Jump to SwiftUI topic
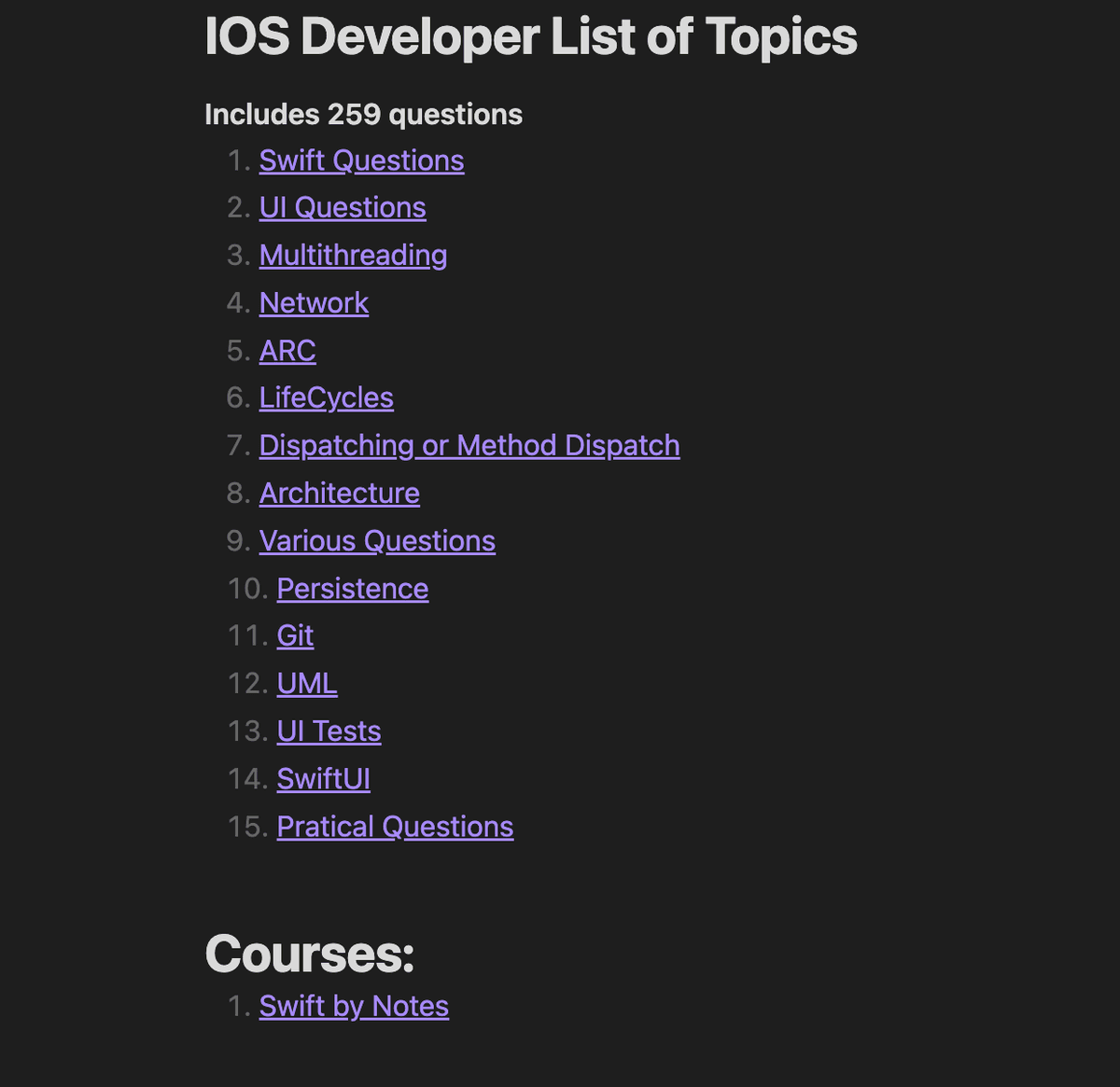 [324, 779]
